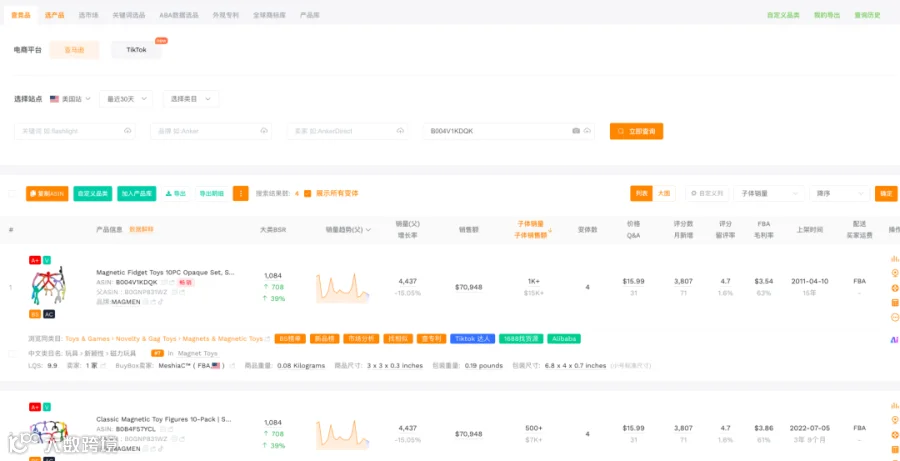Click the first product's magnetic toy thumbnail
The width and height of the screenshot is (900, 461).
(x=47, y=286)
